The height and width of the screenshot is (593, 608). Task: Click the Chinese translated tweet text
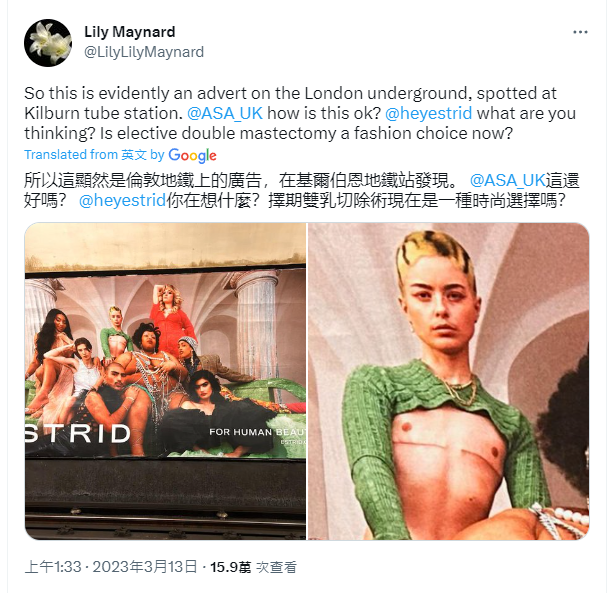pos(302,190)
